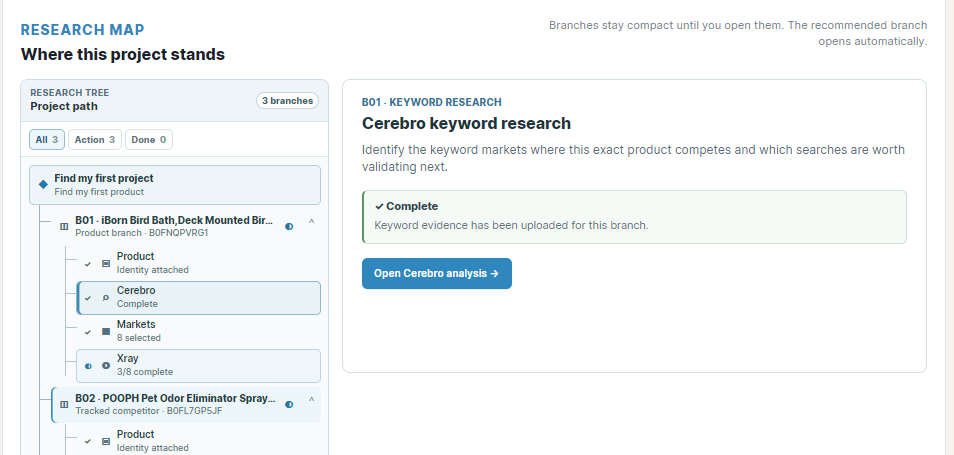Click the Complete status banner
The image size is (954, 455).
click(x=634, y=217)
